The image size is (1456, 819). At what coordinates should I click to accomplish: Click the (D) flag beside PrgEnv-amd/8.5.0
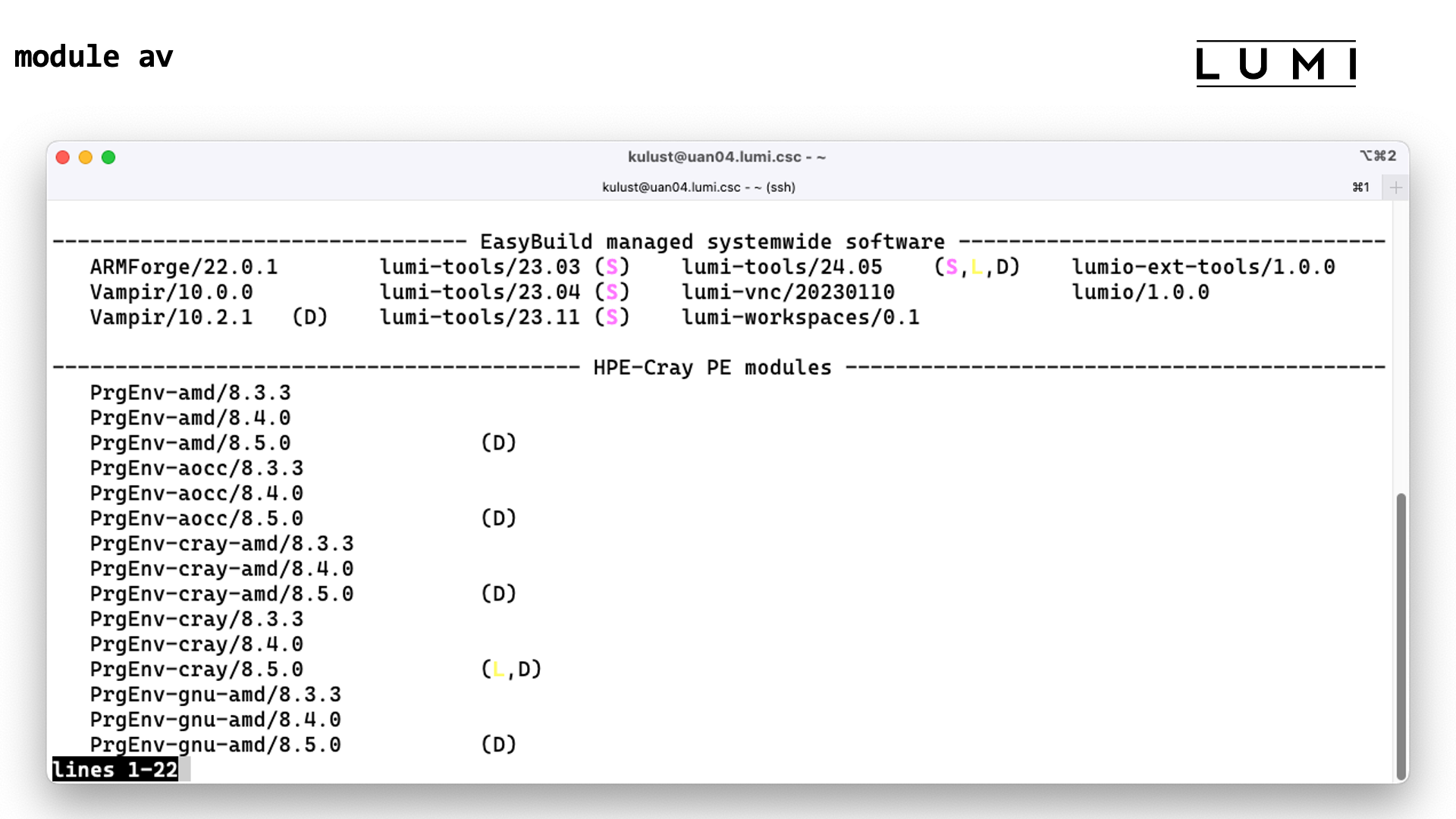498,443
